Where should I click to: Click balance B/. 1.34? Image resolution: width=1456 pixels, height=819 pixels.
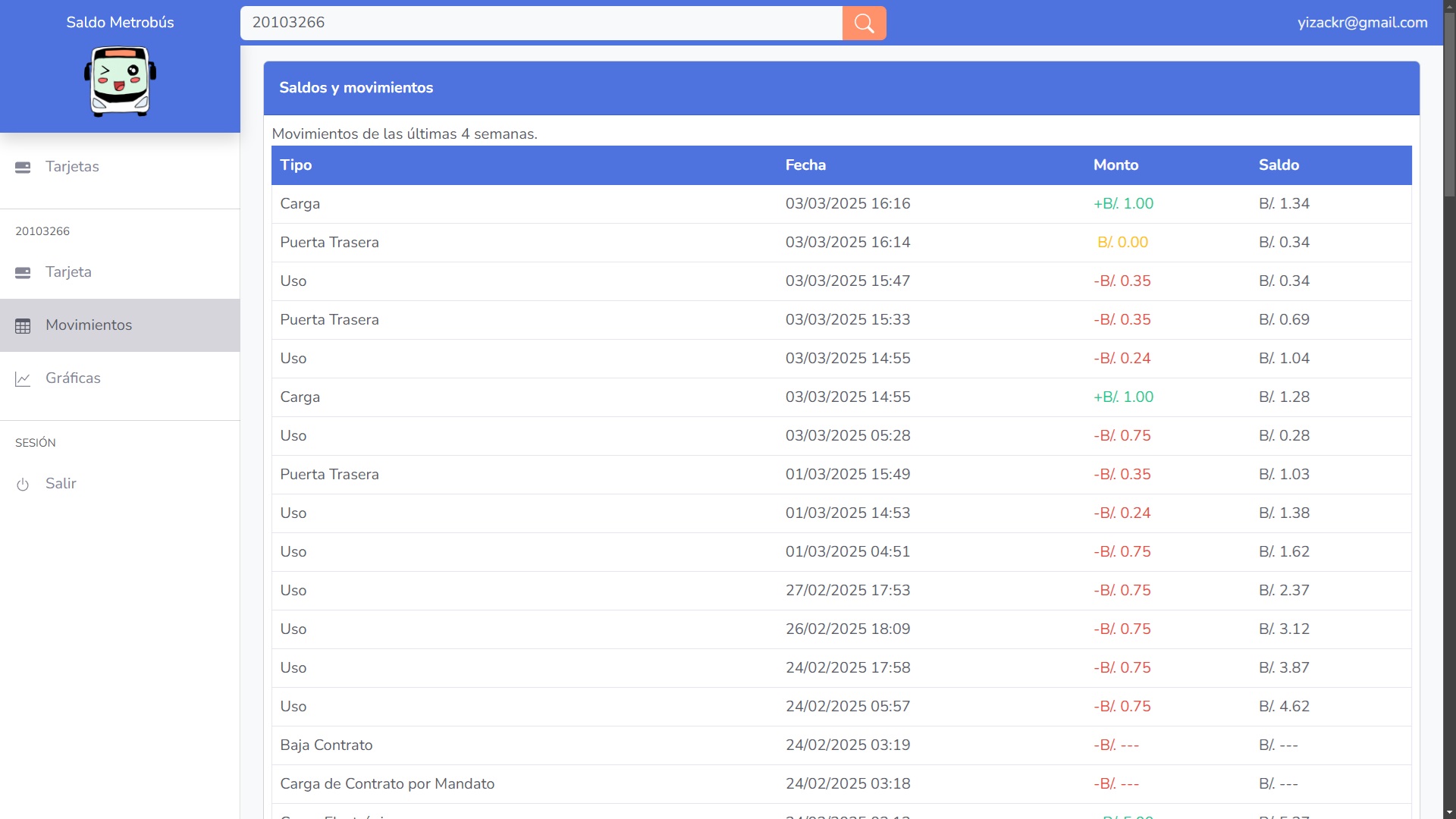1284,203
